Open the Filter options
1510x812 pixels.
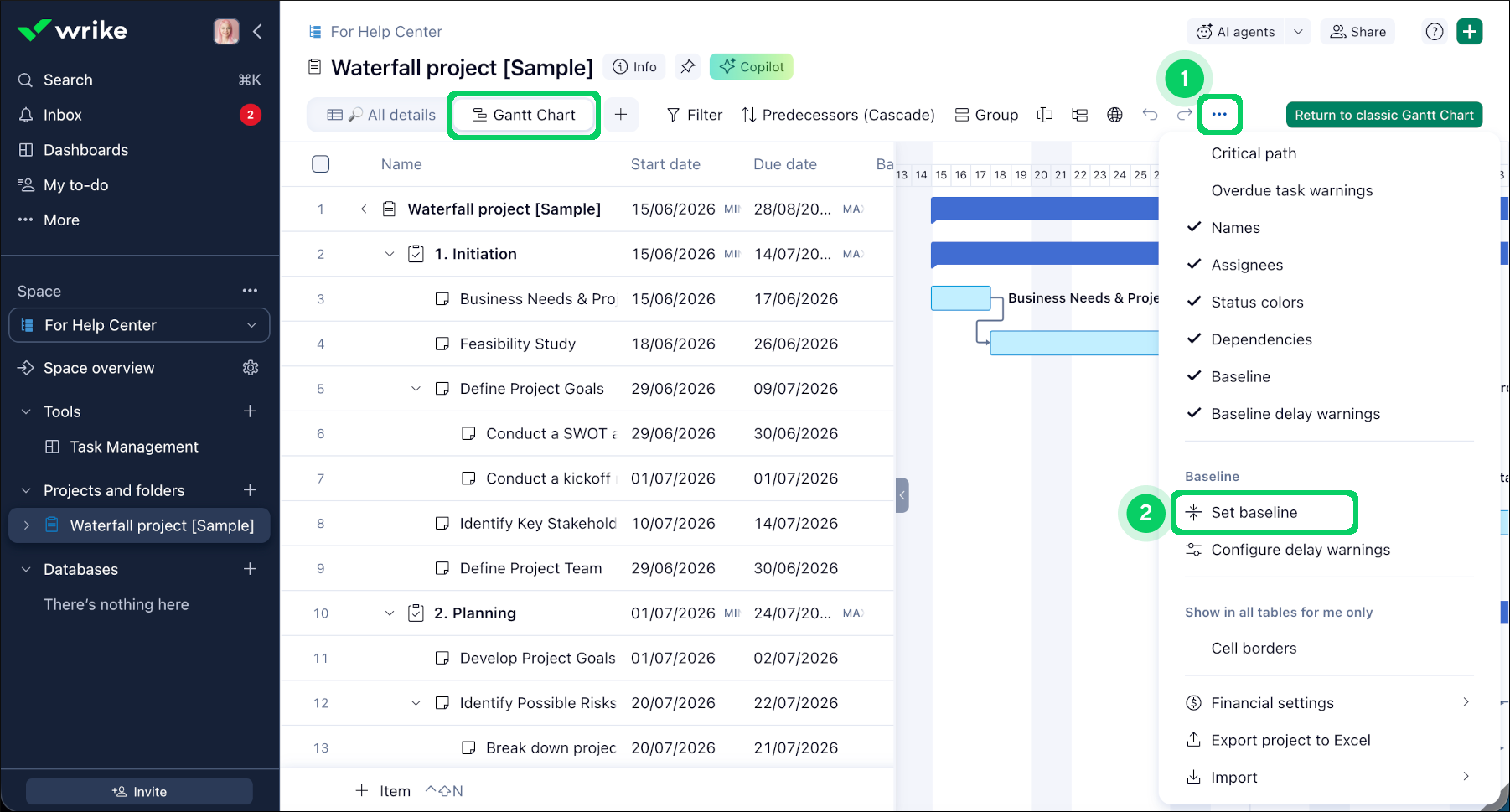click(695, 115)
